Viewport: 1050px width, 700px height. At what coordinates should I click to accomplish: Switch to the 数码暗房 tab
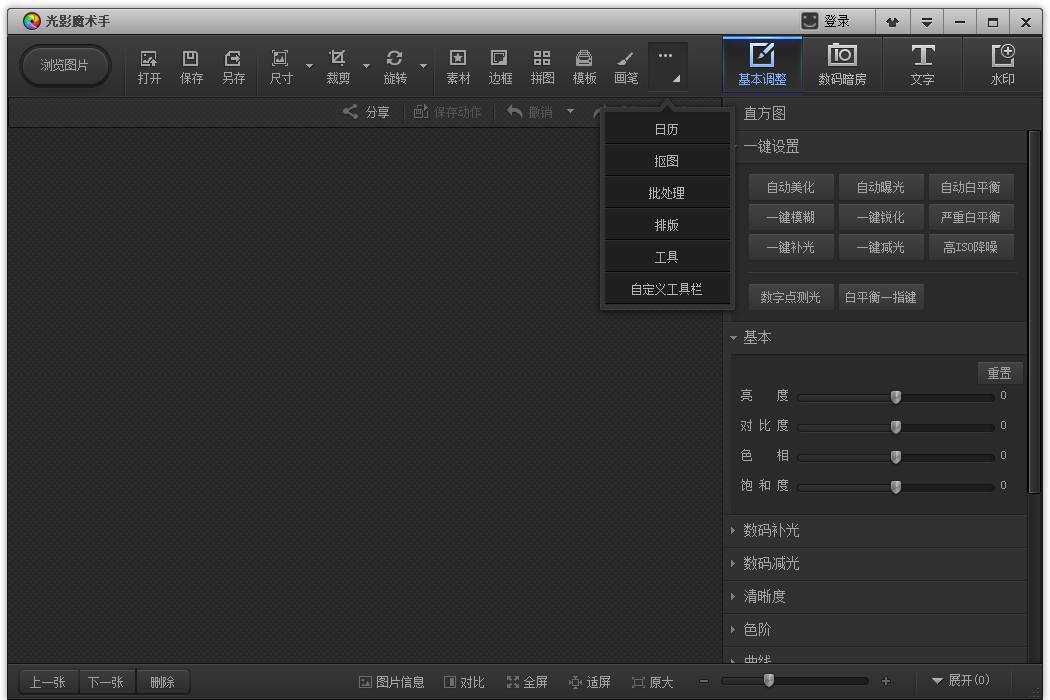click(x=842, y=66)
